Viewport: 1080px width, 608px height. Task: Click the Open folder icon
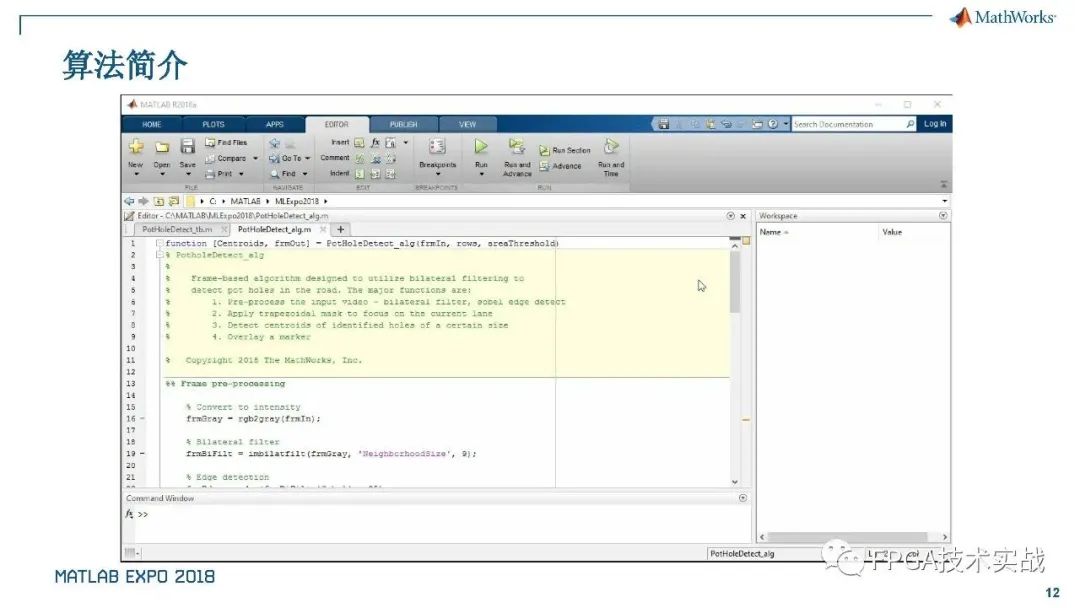pyautogui.click(x=162, y=147)
